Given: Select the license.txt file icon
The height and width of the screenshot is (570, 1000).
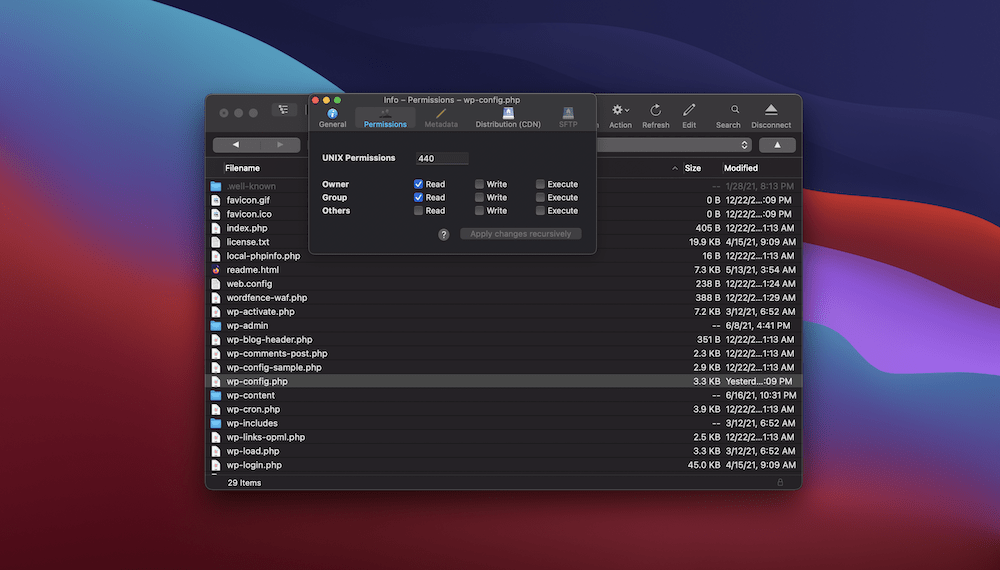Looking at the screenshot, I should click(216, 242).
